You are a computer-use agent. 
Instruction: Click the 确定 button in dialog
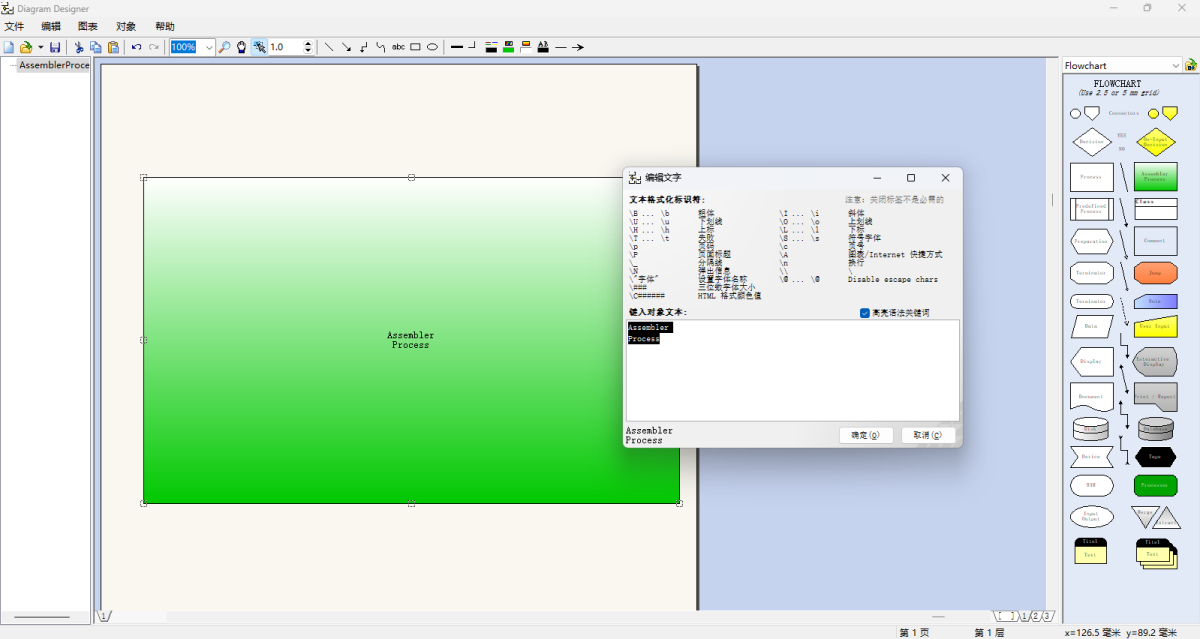coord(865,435)
